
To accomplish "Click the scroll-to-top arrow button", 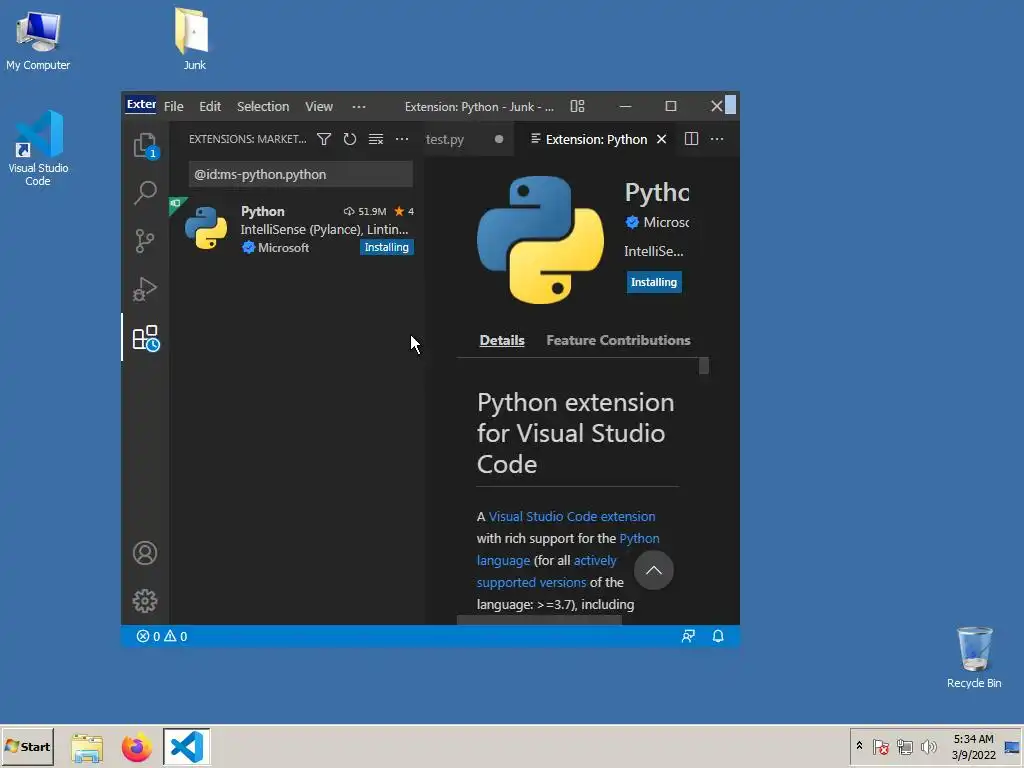I will tap(654, 570).
